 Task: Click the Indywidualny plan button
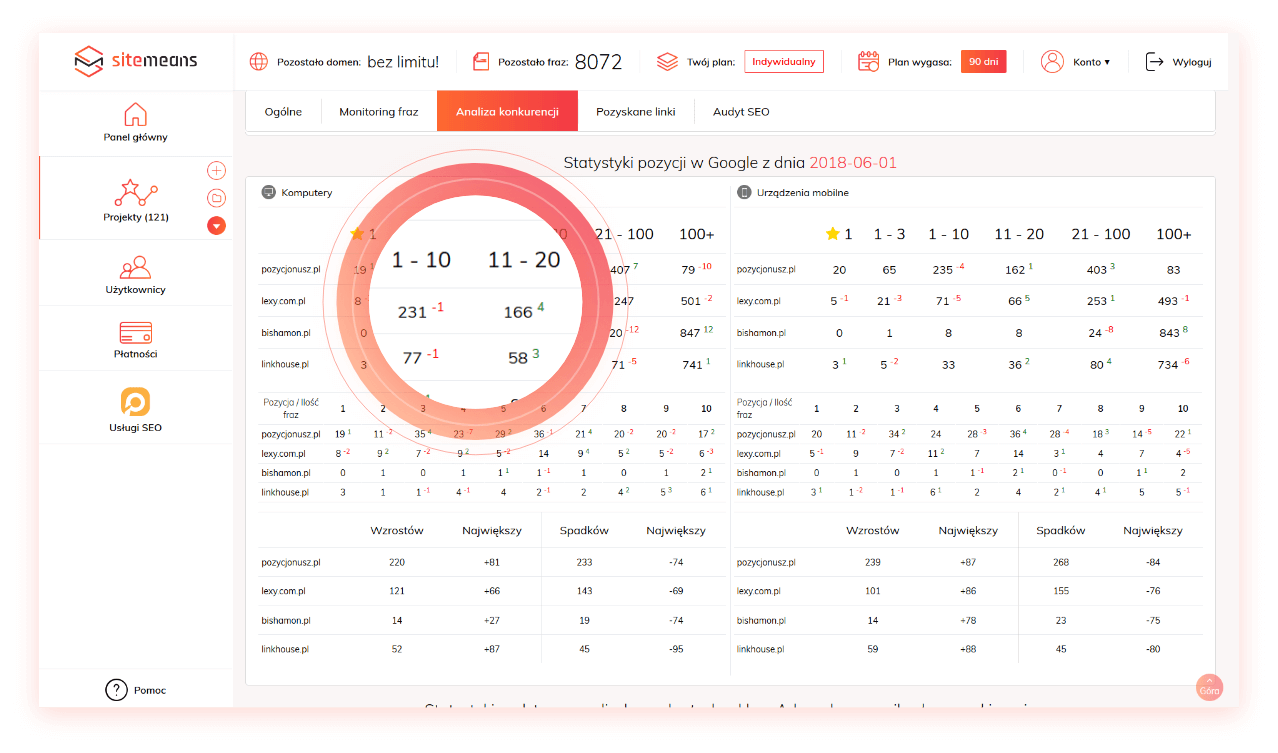(x=784, y=62)
